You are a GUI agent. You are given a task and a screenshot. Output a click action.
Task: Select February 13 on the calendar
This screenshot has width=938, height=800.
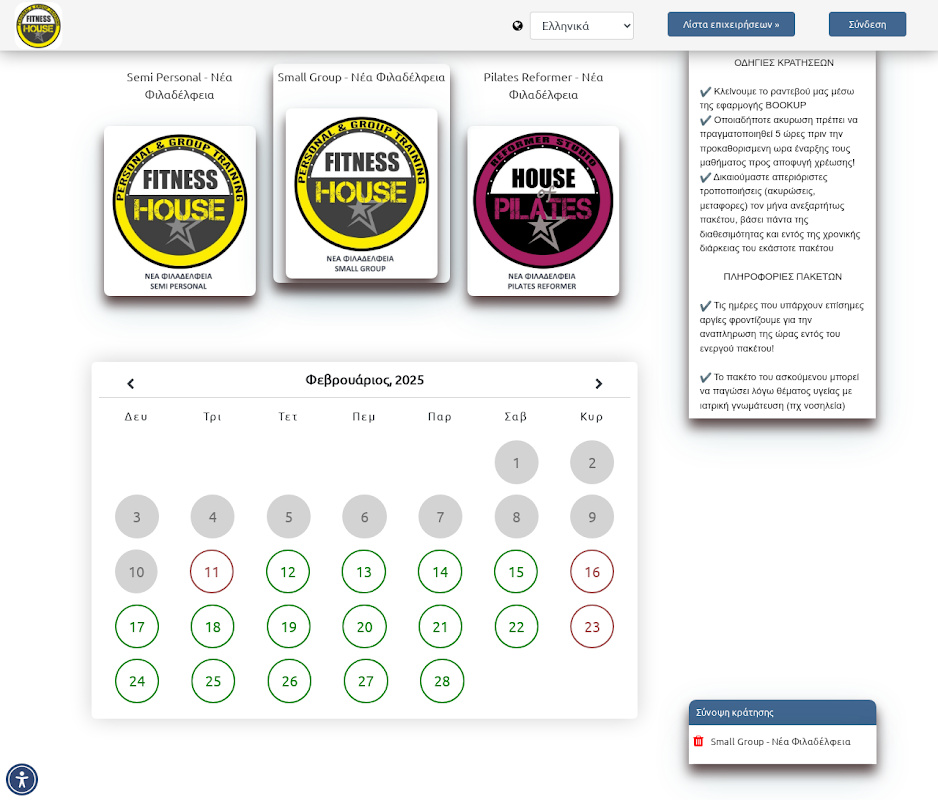click(x=364, y=571)
